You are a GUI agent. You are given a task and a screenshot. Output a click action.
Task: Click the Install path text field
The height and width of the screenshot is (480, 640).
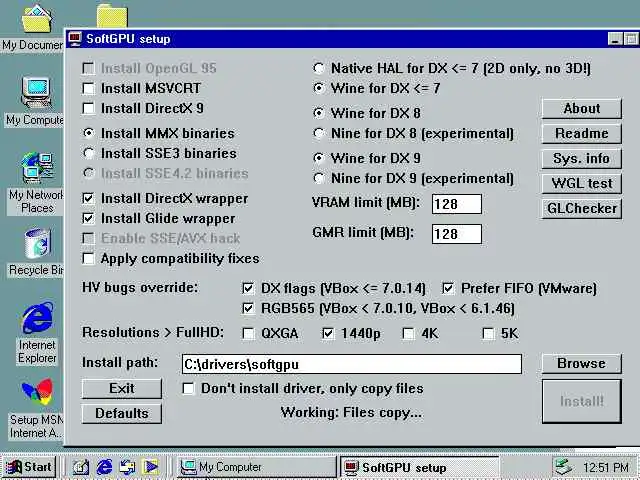pos(352,364)
